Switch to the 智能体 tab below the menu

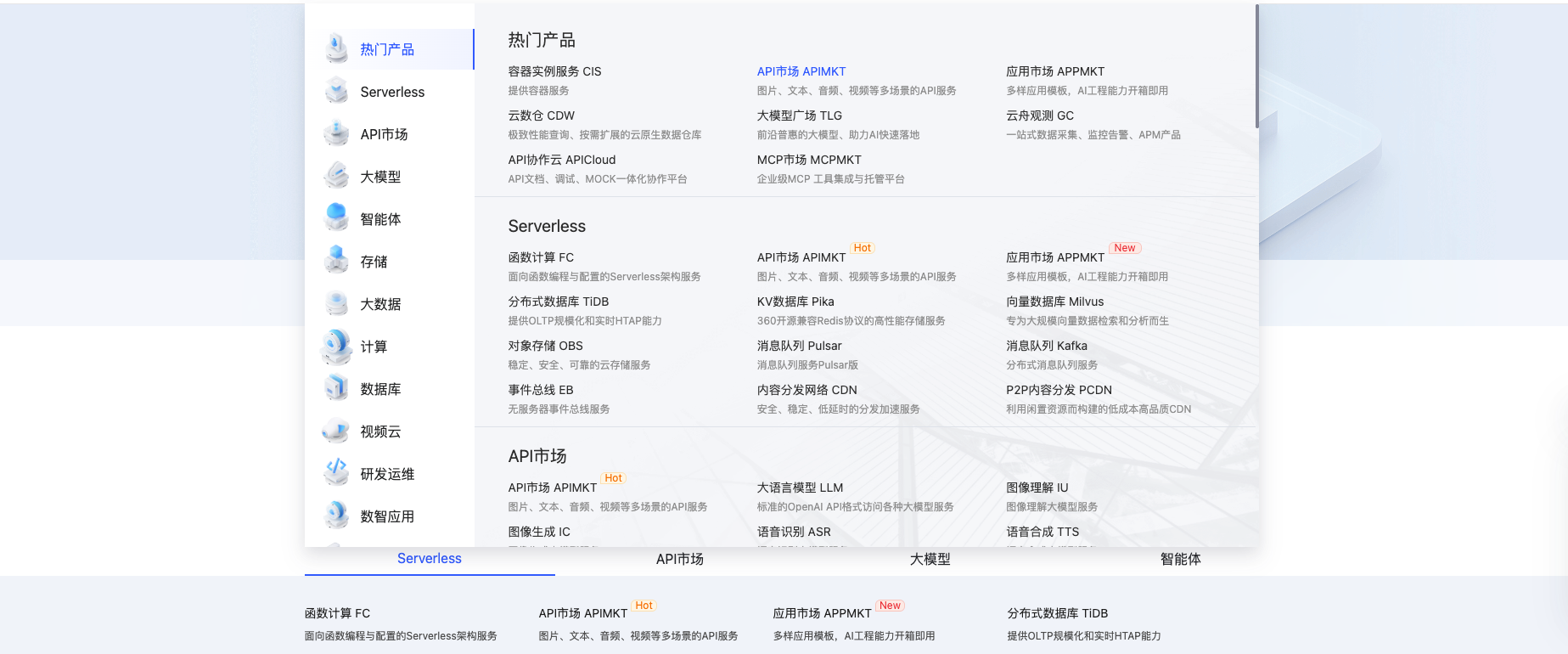1181,559
